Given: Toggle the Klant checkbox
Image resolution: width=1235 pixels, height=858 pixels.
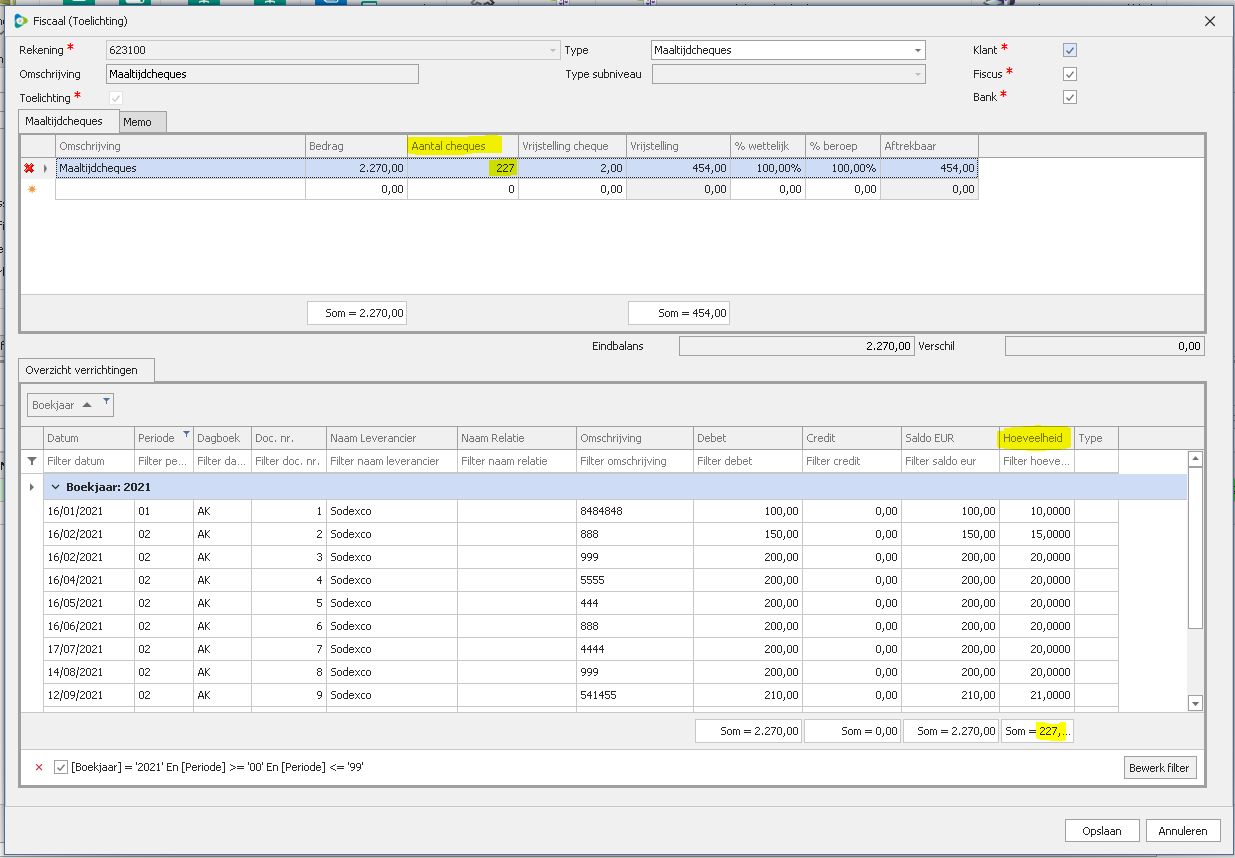Looking at the screenshot, I should (x=1070, y=50).
